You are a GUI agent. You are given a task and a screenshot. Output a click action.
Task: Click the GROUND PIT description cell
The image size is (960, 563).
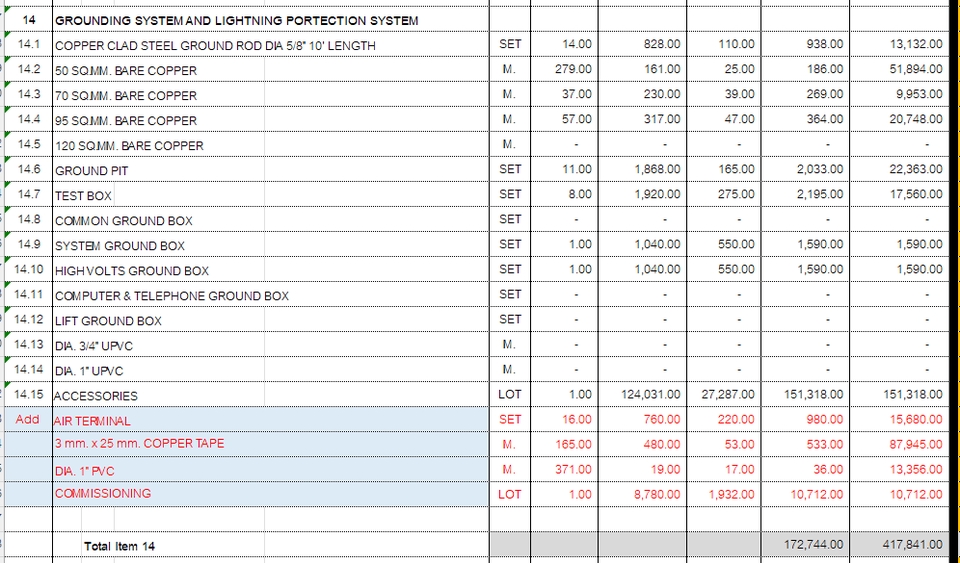coord(271,170)
